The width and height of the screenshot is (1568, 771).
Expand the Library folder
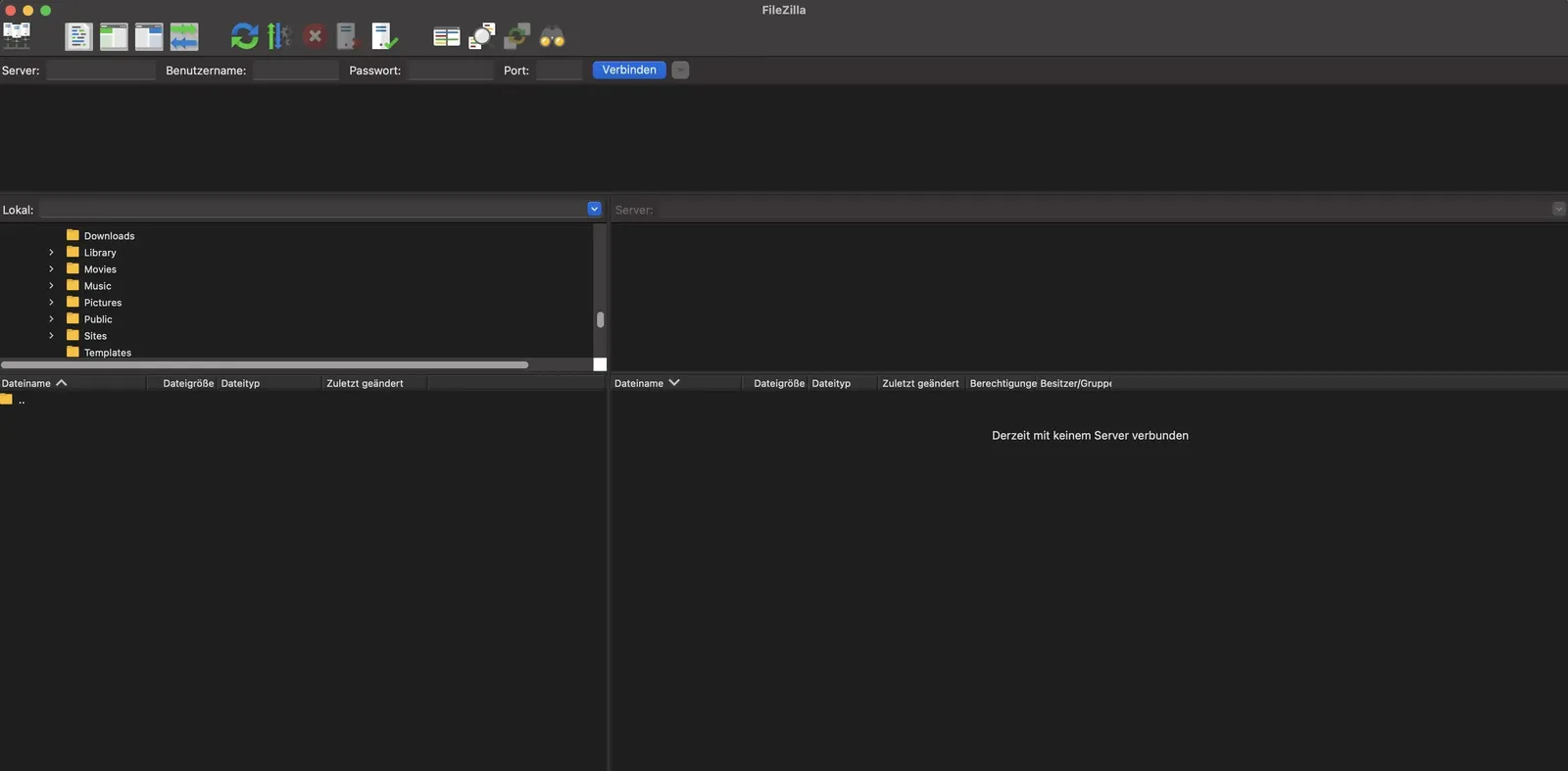[51, 253]
